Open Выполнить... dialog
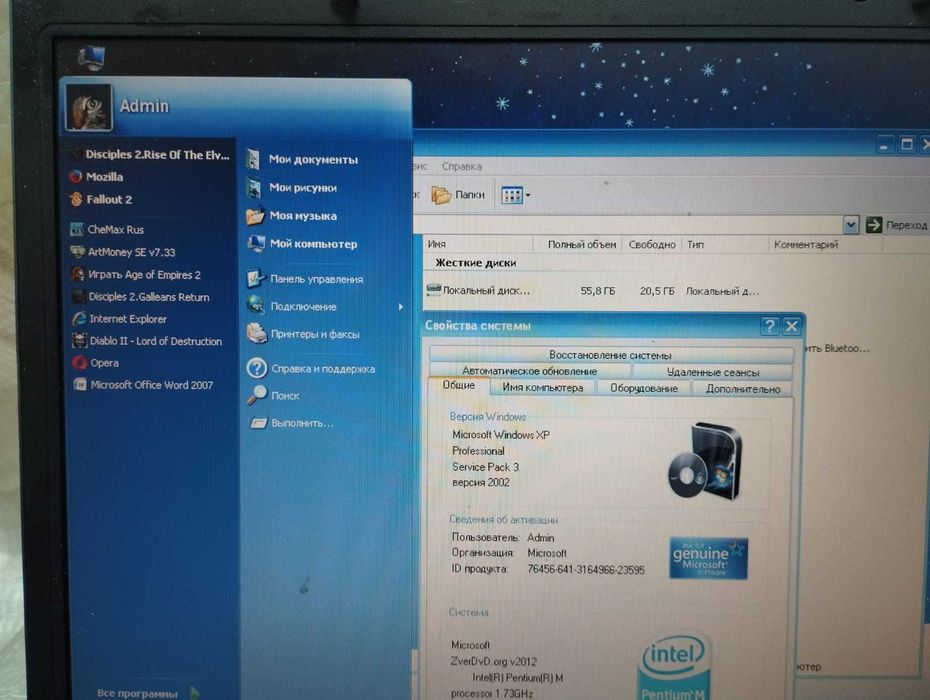The width and height of the screenshot is (930, 700). [292, 423]
